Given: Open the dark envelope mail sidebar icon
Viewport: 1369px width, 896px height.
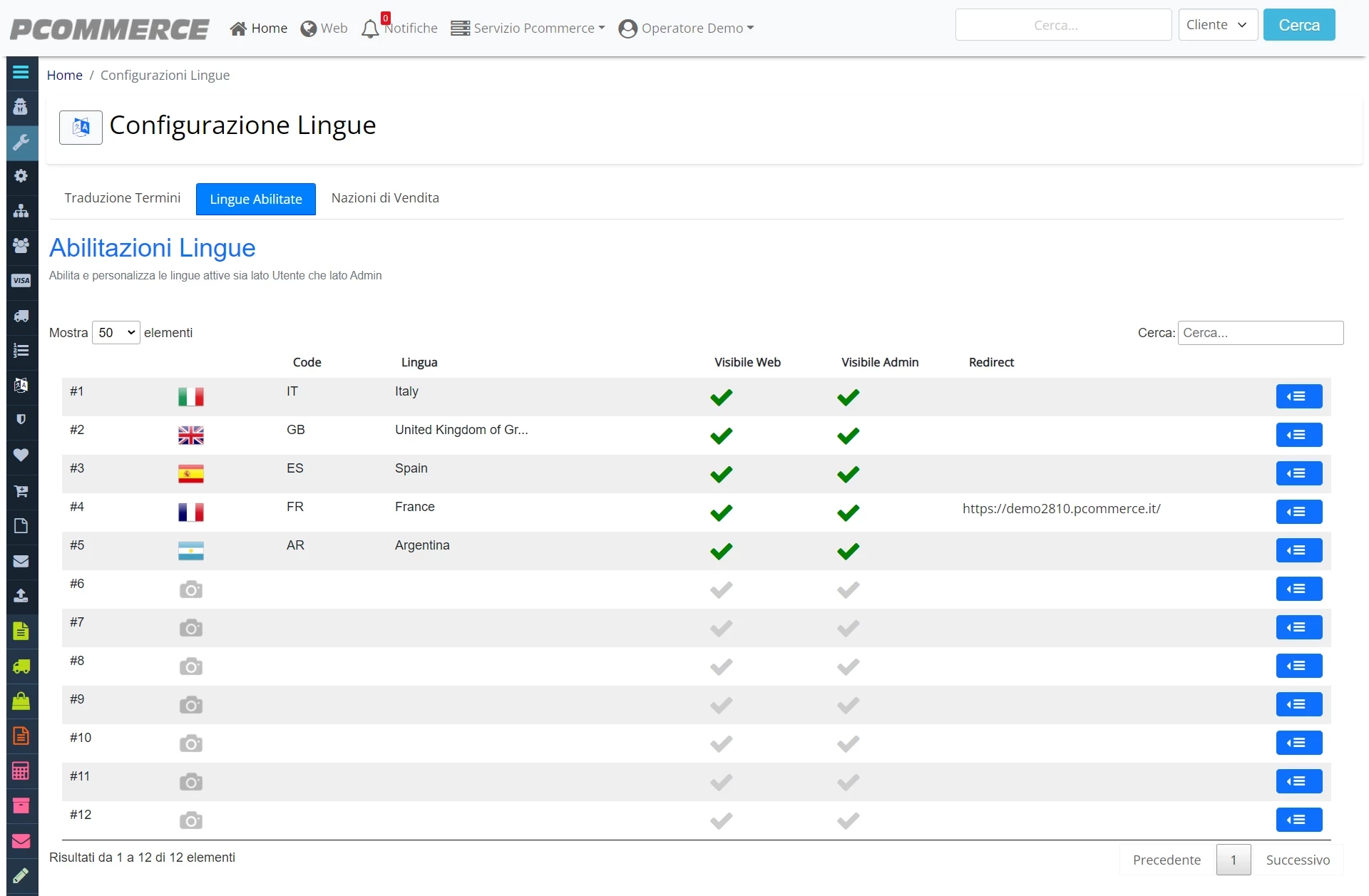Looking at the screenshot, I should tap(21, 561).
